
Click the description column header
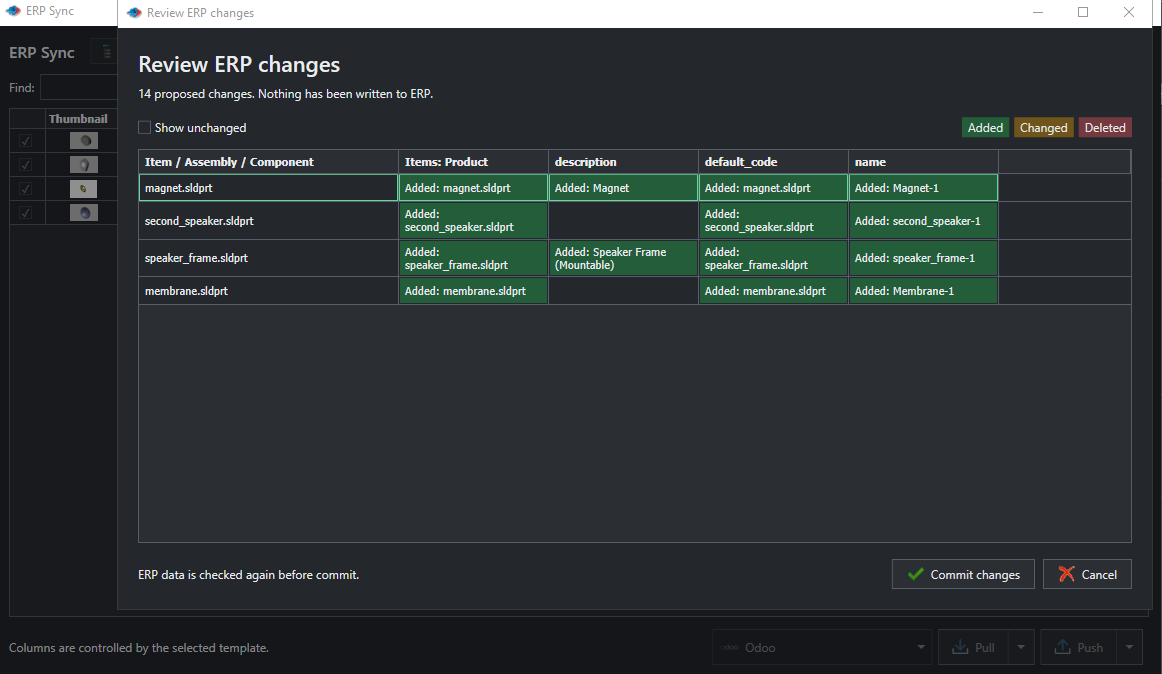[623, 162]
